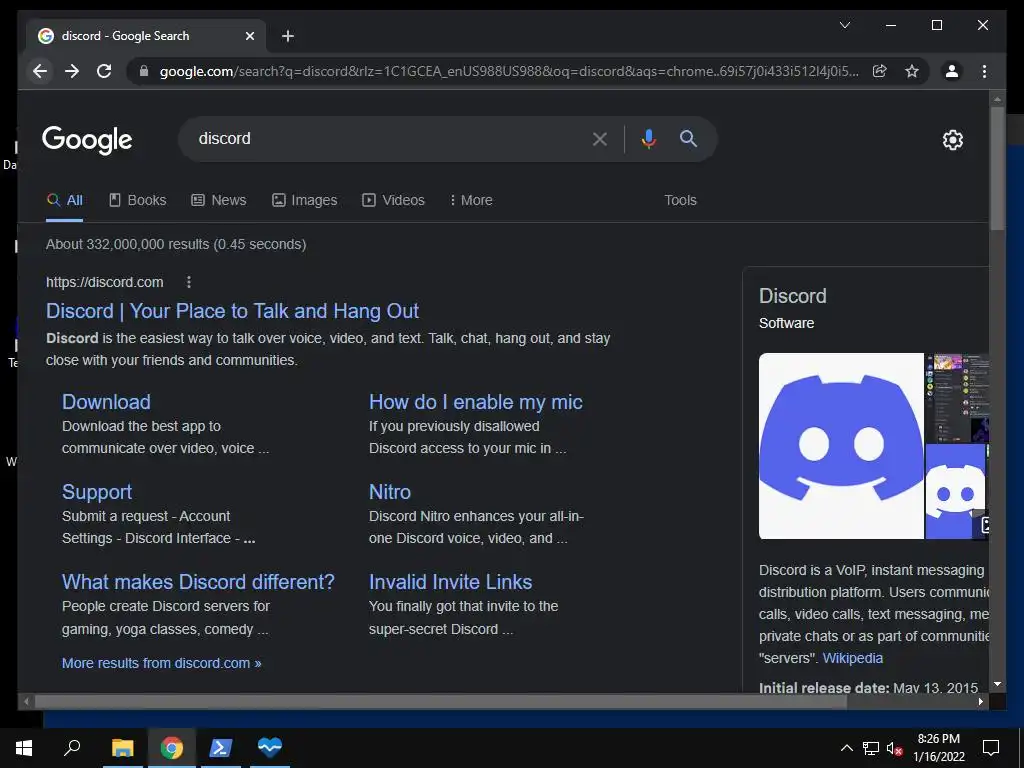Select the All results tab
Viewport: 1024px width, 768px height.
pyautogui.click(x=65, y=200)
